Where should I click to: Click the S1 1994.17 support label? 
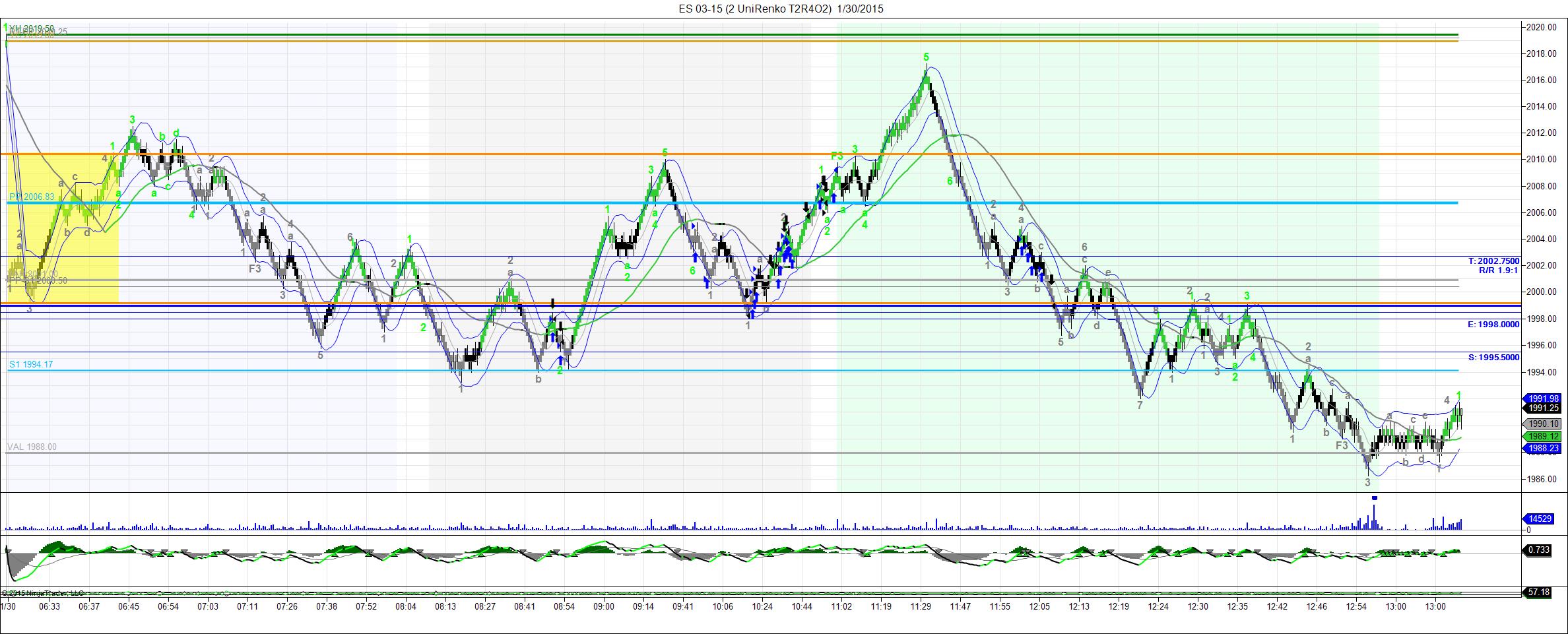coord(31,364)
